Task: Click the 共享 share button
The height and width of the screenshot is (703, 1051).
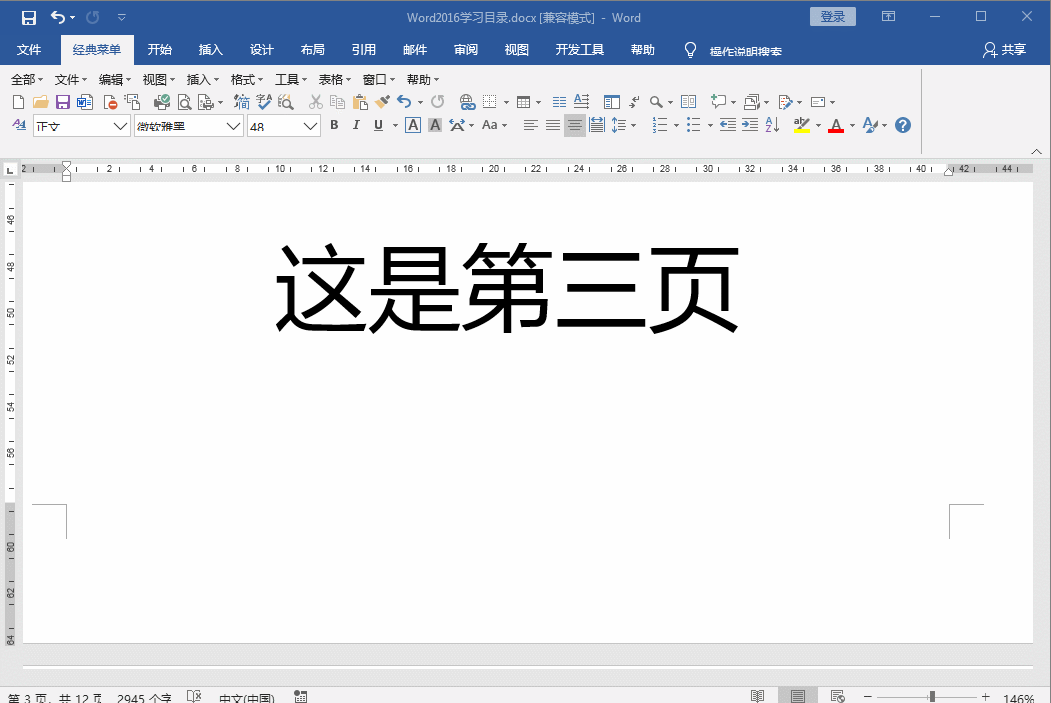Action: click(x=1005, y=50)
